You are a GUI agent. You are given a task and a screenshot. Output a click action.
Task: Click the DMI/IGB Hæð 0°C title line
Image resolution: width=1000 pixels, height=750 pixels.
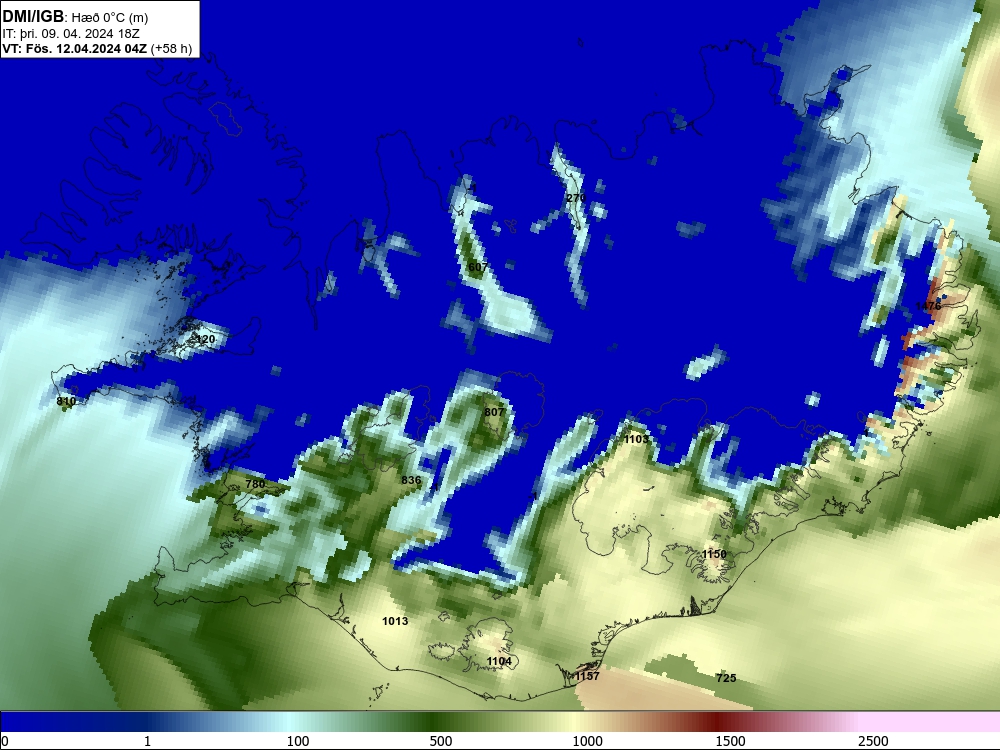coord(75,17)
